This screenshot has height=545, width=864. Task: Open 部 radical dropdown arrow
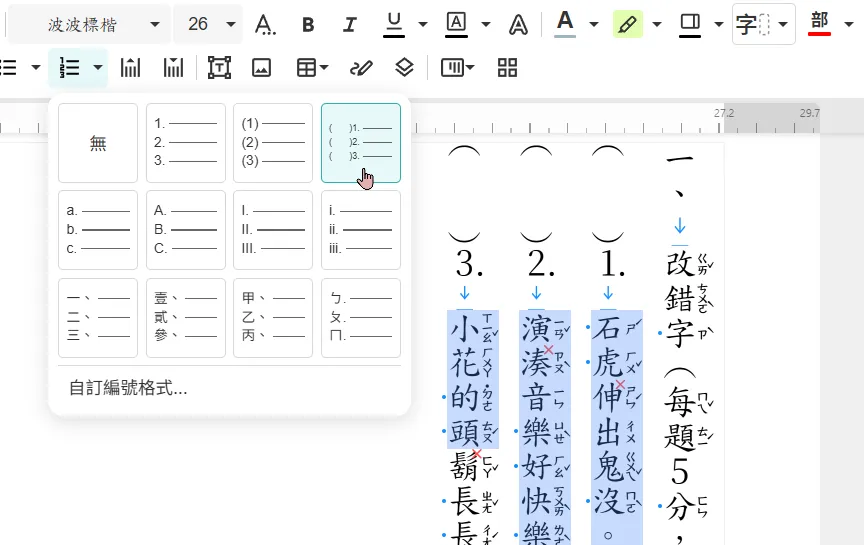pos(849,24)
